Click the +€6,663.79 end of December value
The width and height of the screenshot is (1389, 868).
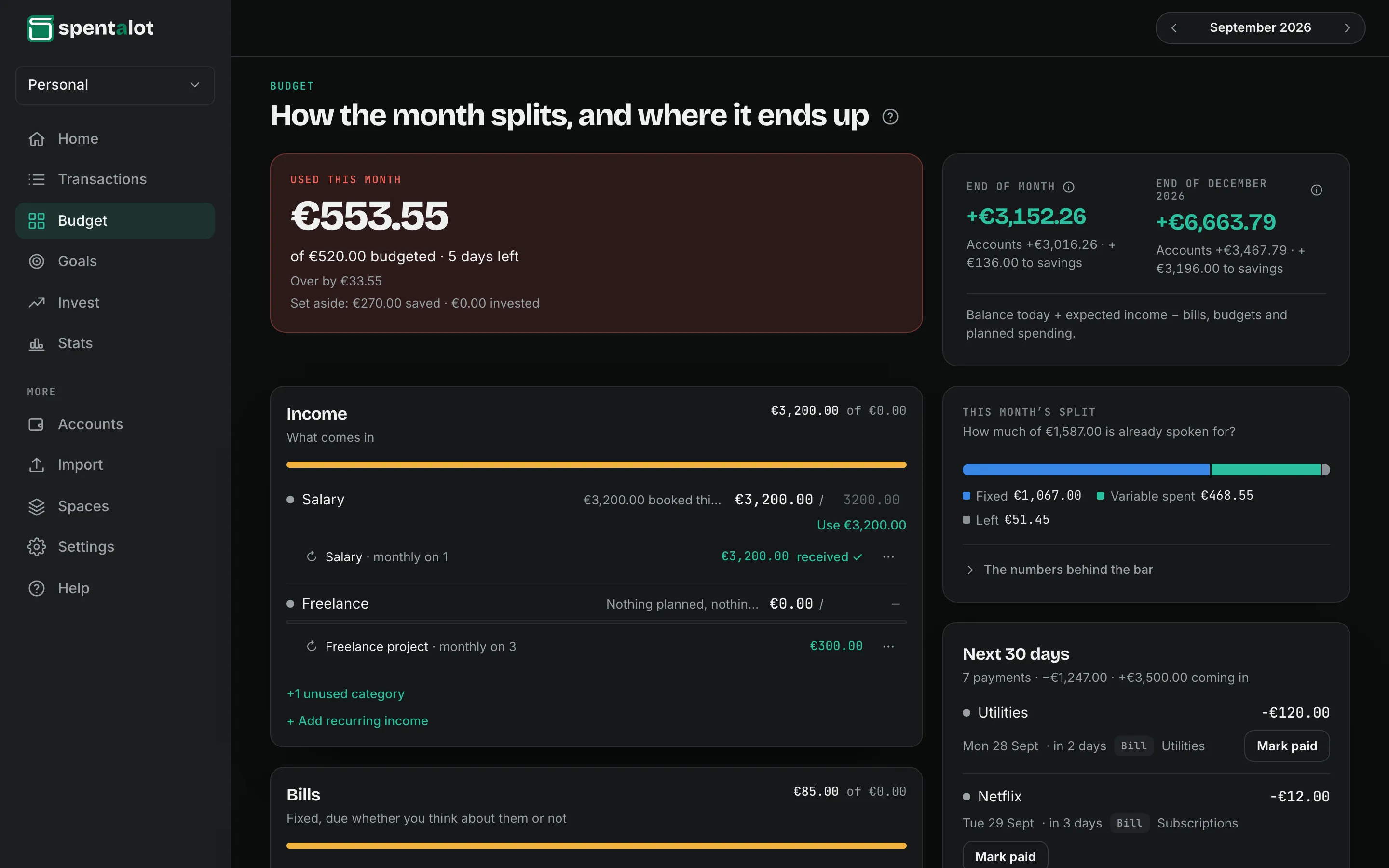pos(1216,222)
